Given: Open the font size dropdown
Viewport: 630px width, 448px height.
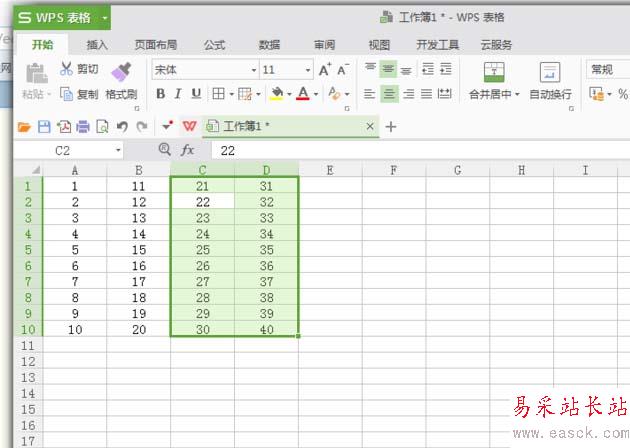Looking at the screenshot, I should (308, 70).
